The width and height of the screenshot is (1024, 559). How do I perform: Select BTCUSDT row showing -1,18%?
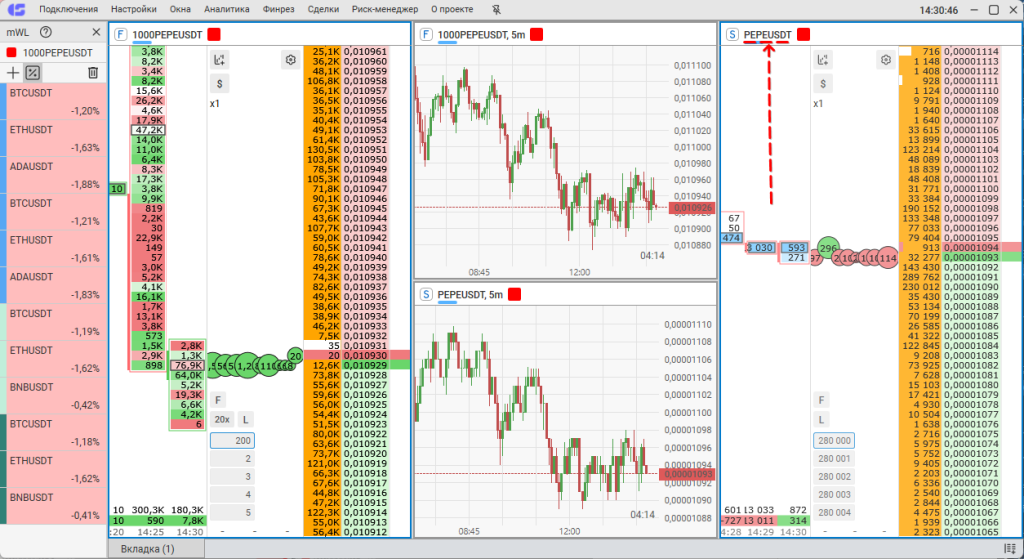[x=56, y=432]
